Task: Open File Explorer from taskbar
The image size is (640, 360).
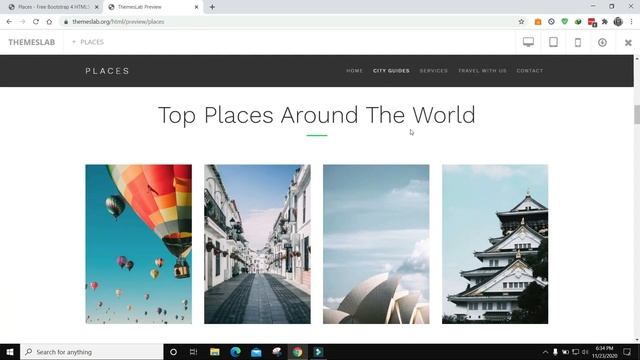Action: pyautogui.click(x=215, y=352)
